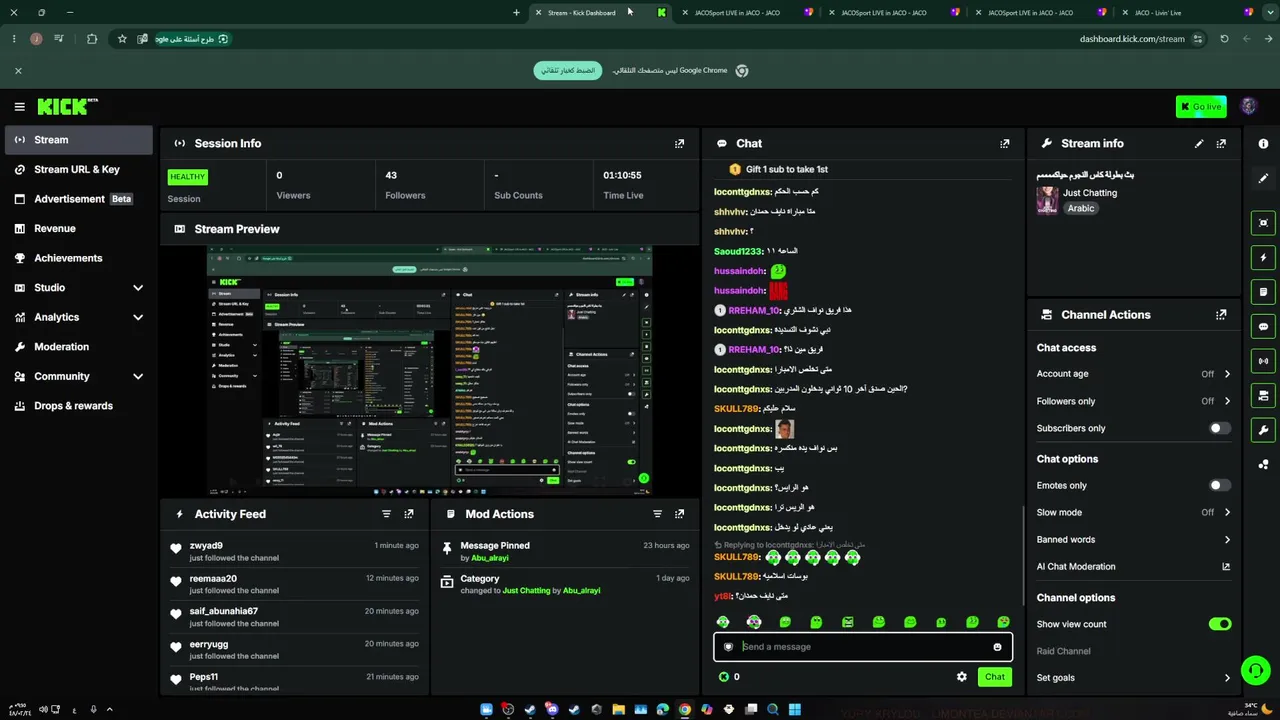Viewport: 1280px width, 720px height.
Task: Open Advertisement Beta page
Action: (x=78, y=199)
